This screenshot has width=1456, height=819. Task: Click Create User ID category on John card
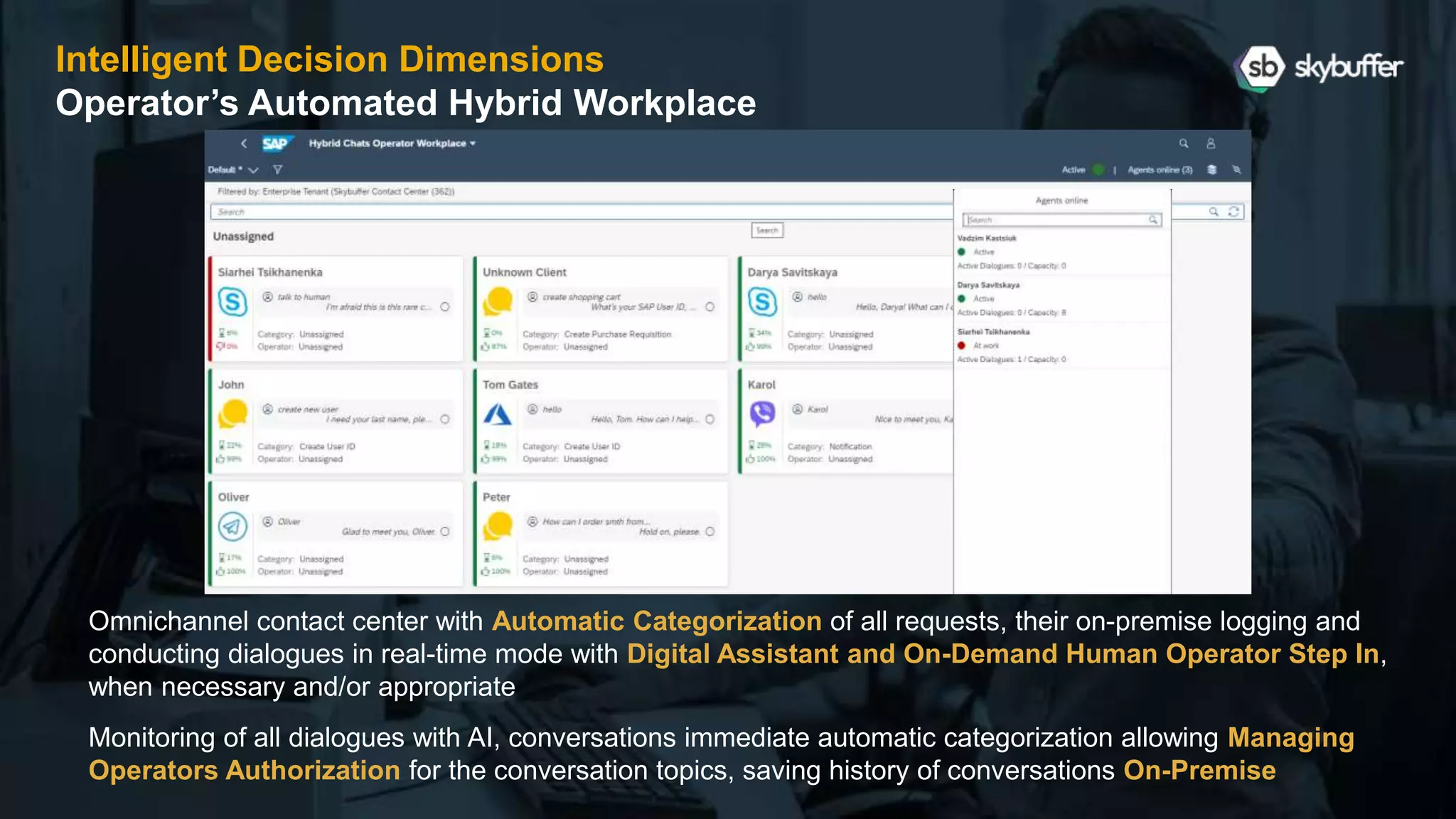point(327,446)
